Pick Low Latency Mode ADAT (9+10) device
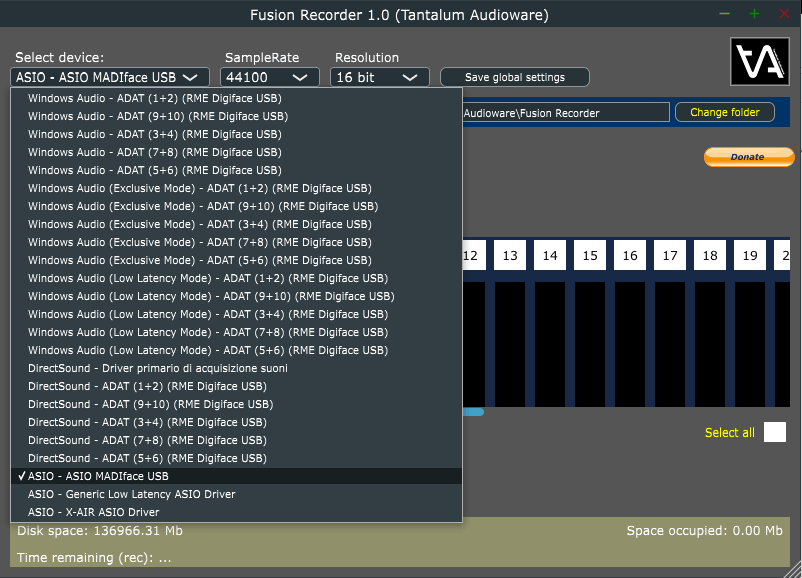802x578 pixels. 236,296
